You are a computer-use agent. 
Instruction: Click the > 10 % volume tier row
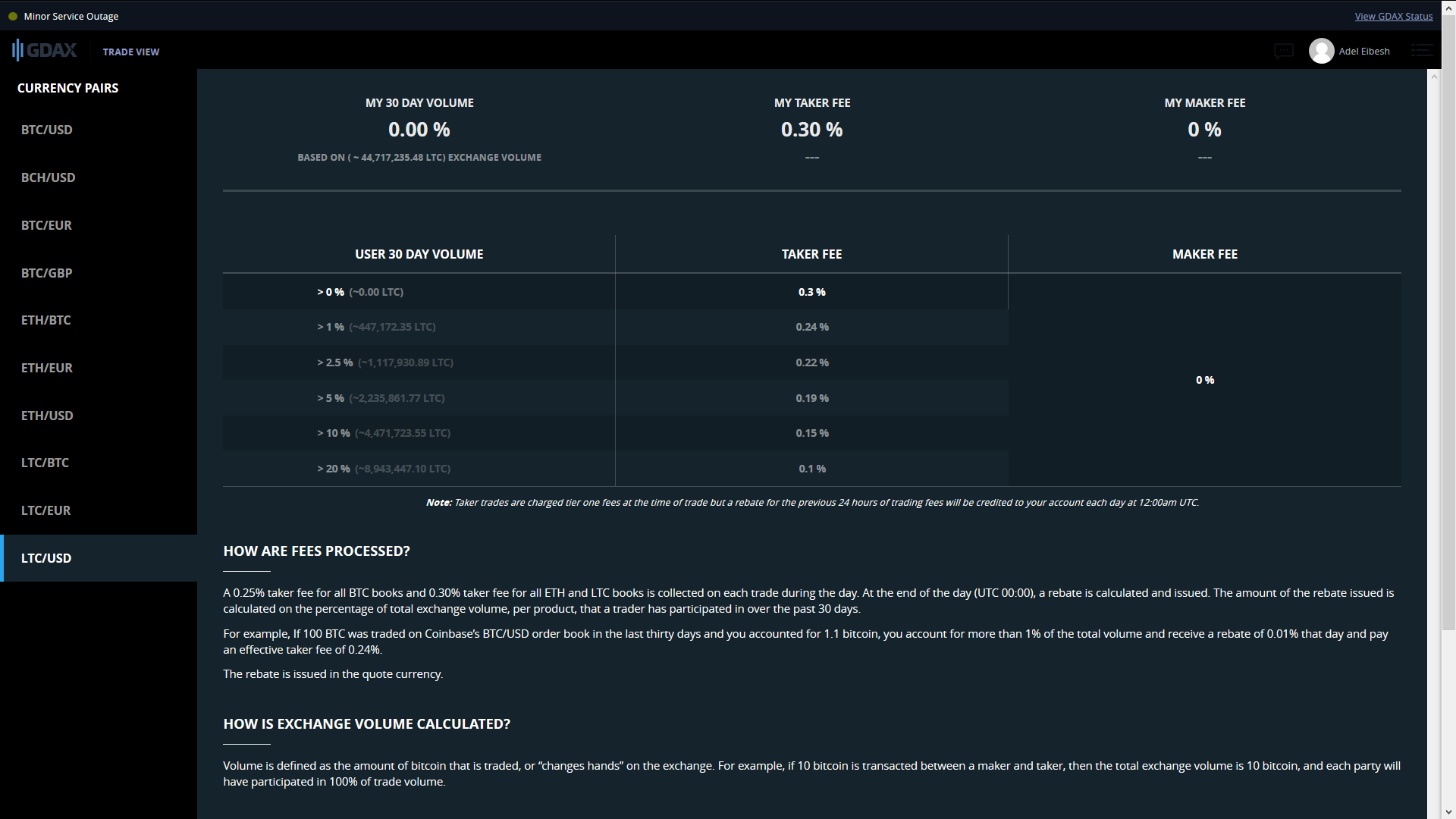[419, 433]
